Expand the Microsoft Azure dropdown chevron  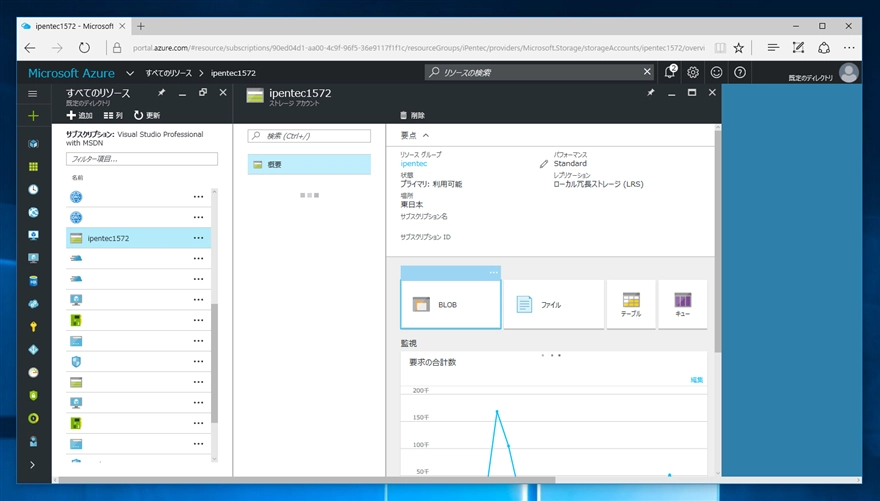(130, 73)
